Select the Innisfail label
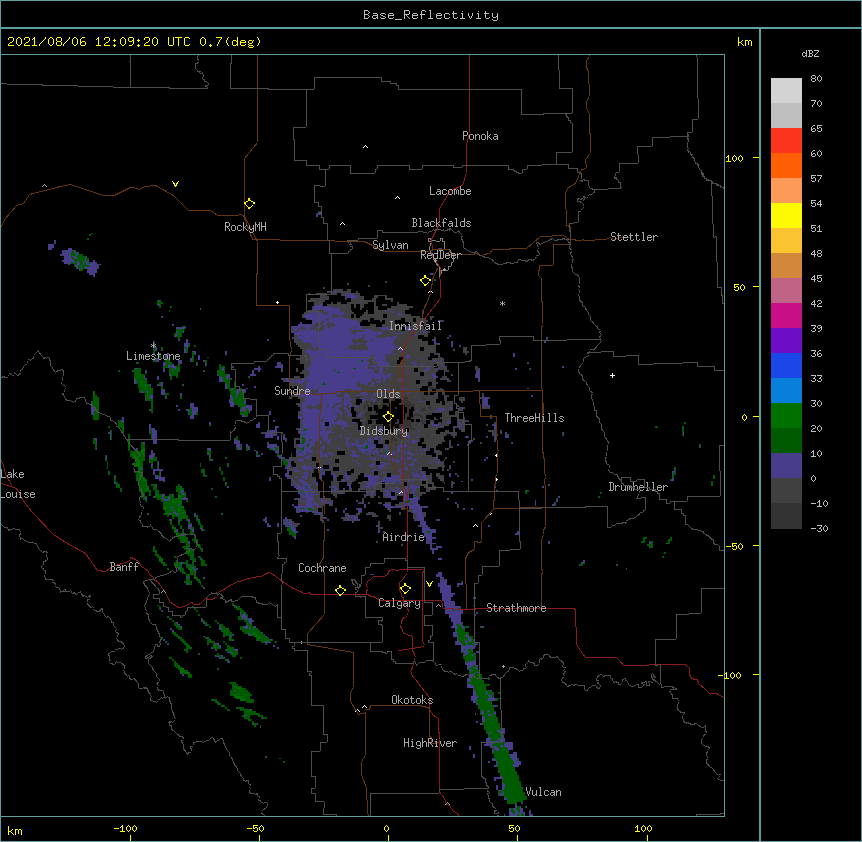The width and height of the screenshot is (862, 842). (416, 326)
